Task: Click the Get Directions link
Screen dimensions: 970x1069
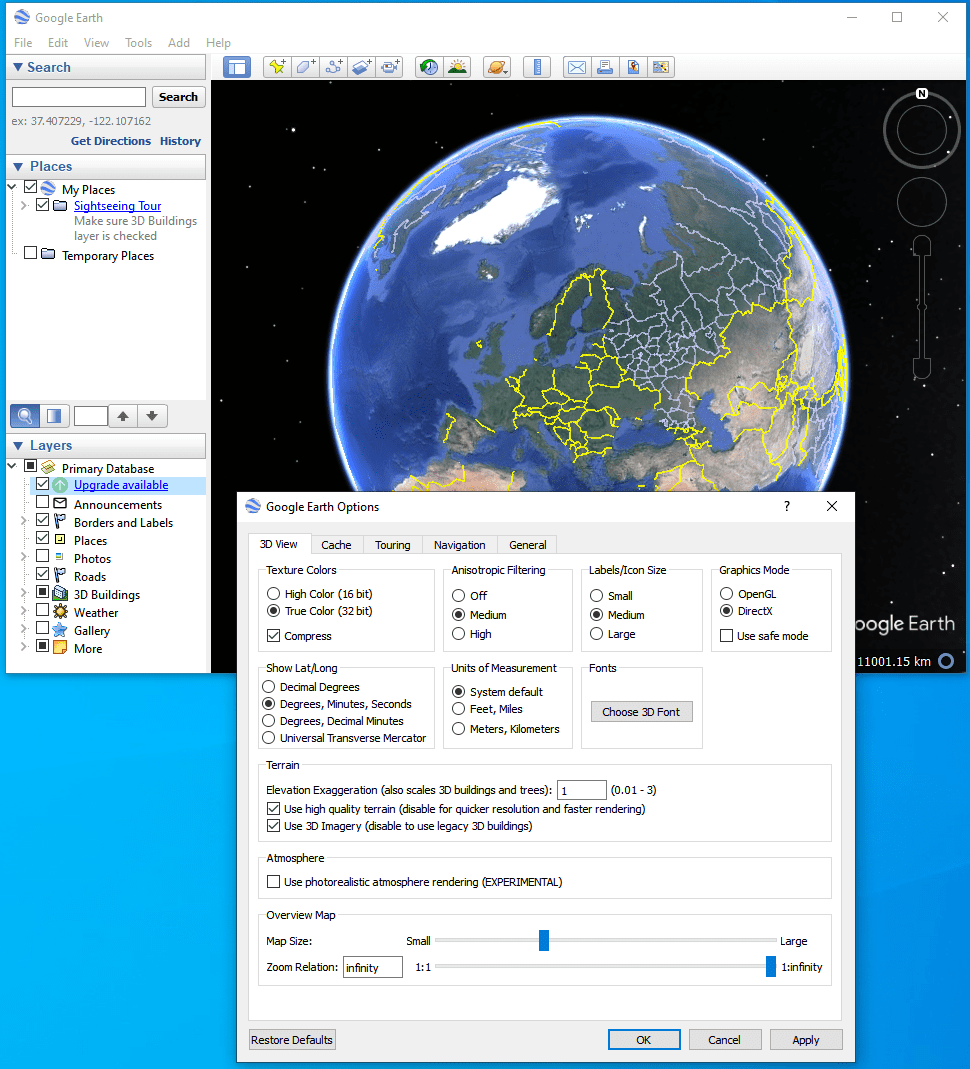Action: (x=111, y=141)
